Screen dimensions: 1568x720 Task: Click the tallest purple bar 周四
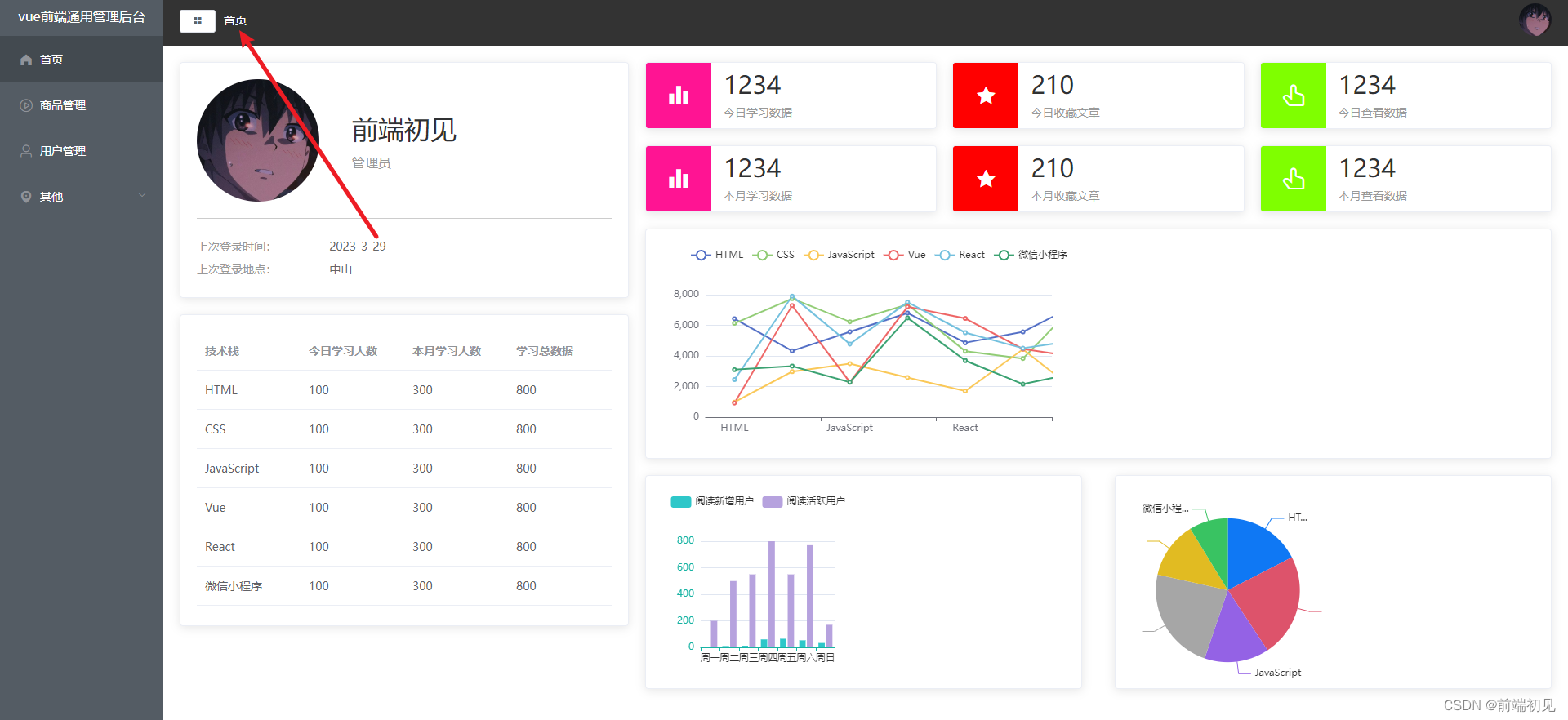772,594
